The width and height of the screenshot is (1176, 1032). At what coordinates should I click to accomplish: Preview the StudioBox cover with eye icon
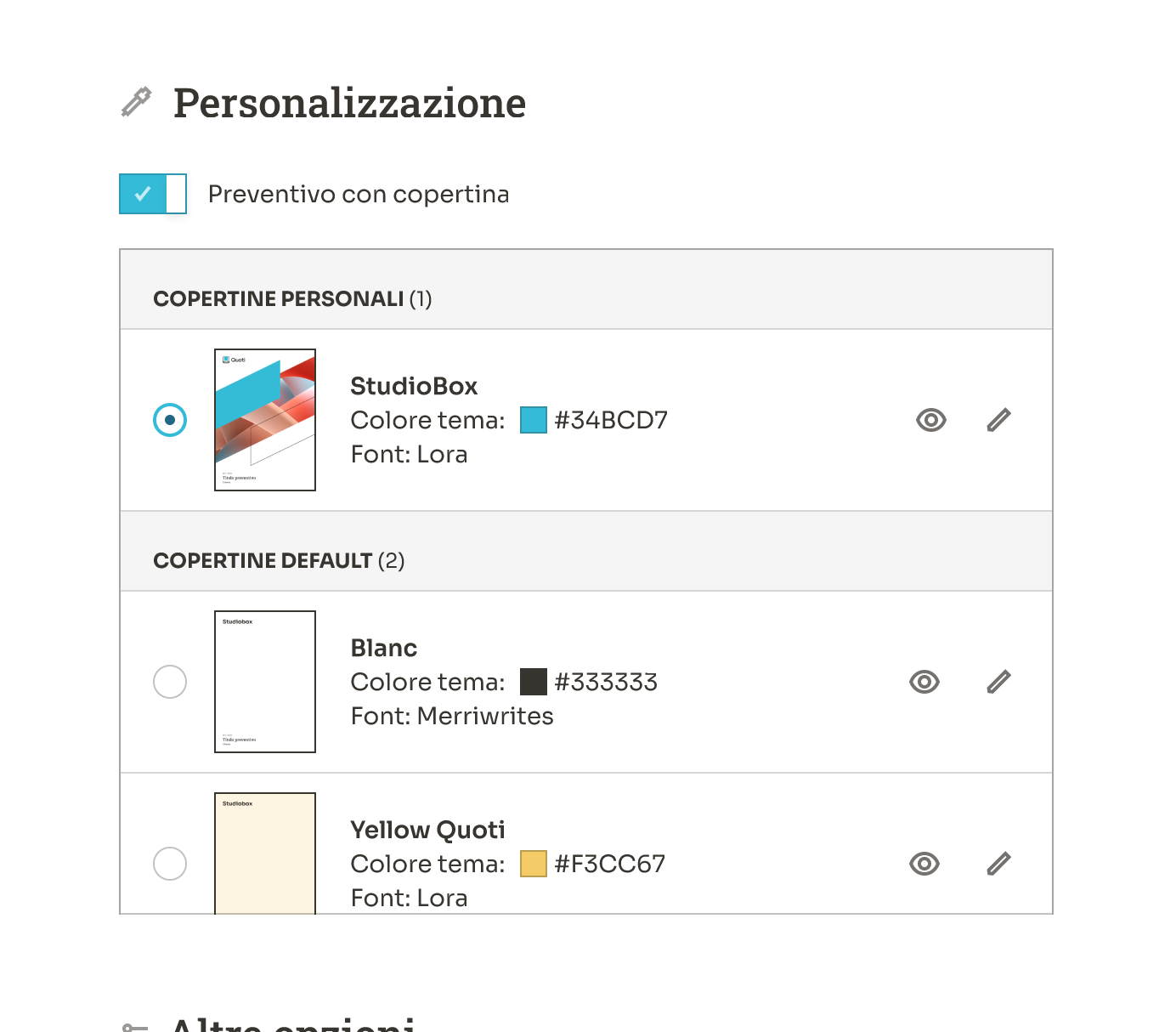tap(931, 420)
